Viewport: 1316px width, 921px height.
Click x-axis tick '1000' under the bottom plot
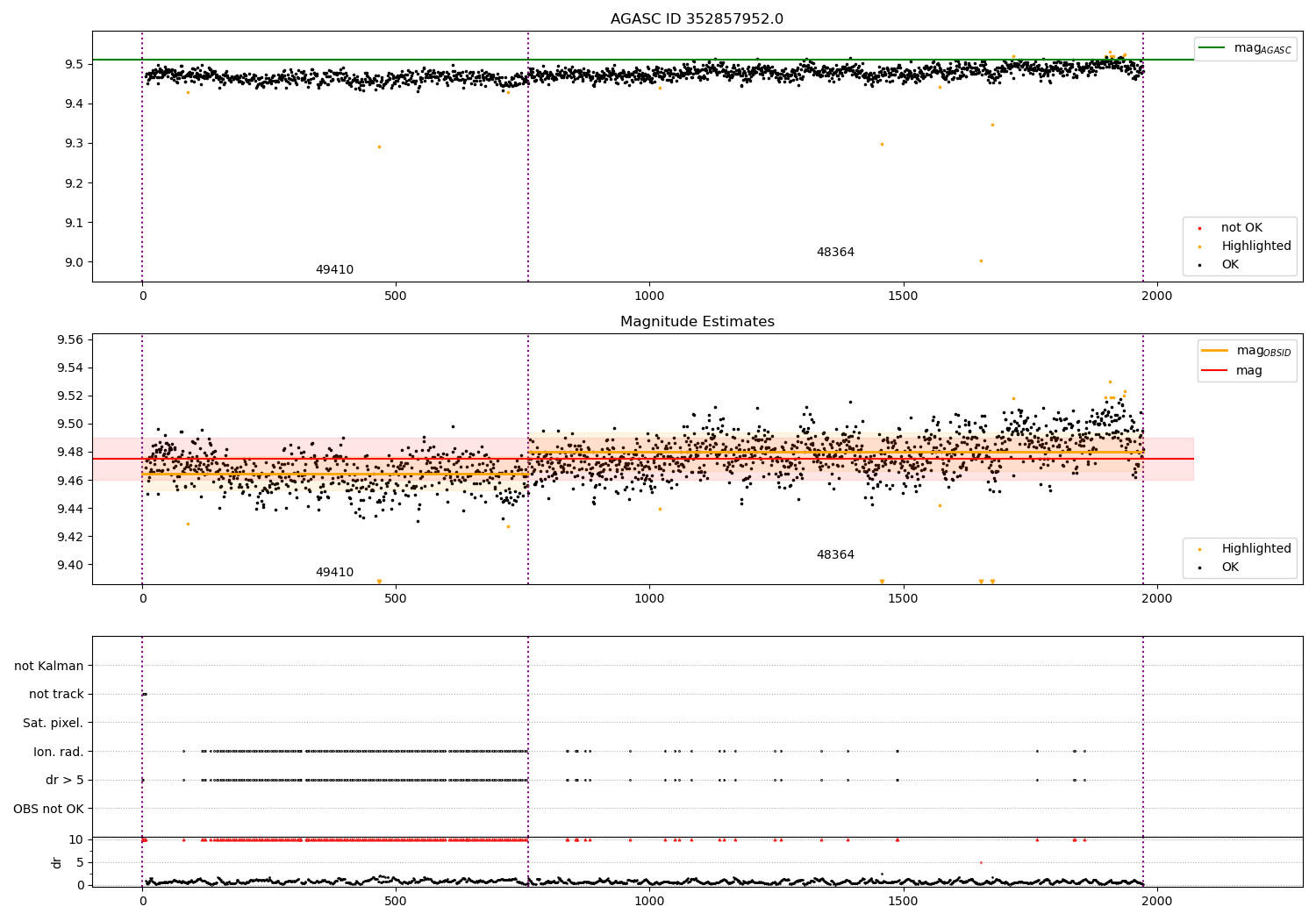pyautogui.click(x=649, y=902)
